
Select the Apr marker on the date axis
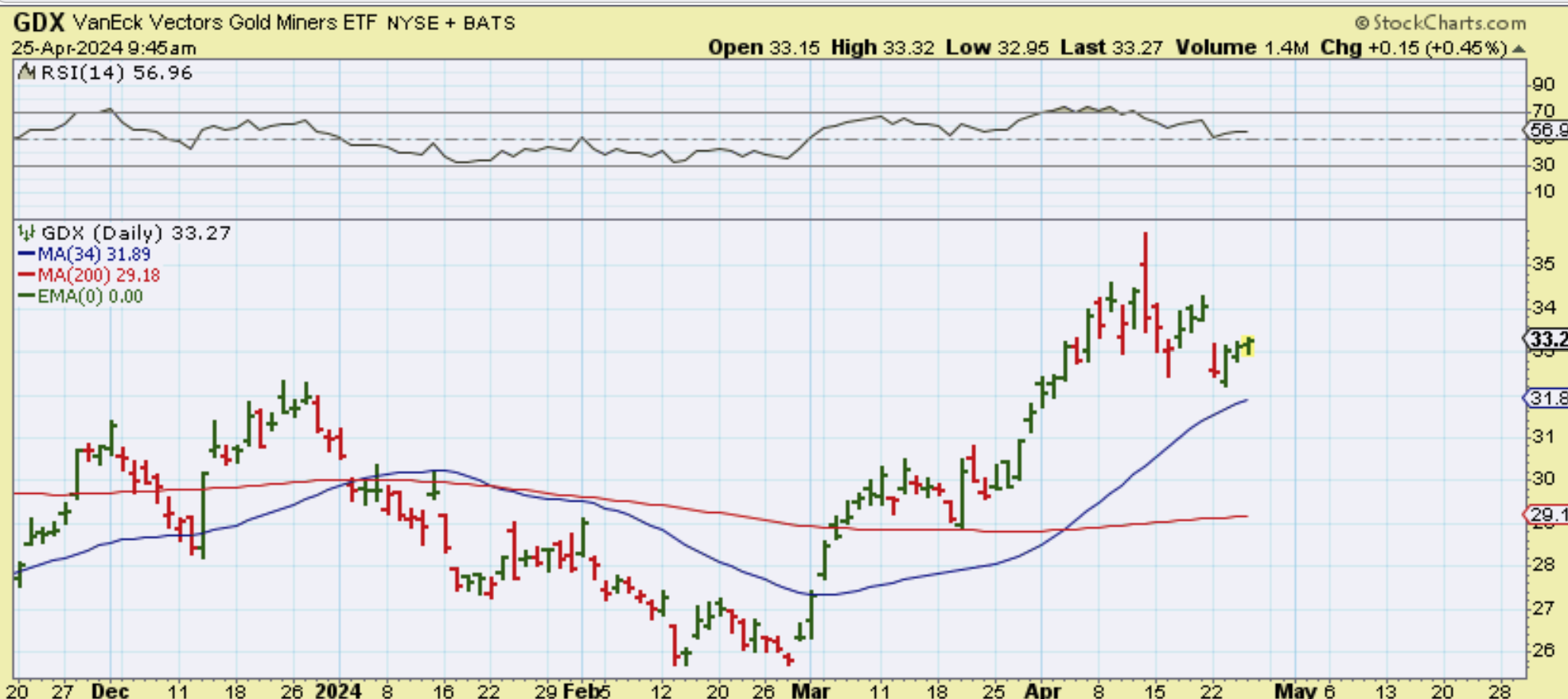point(1042,690)
